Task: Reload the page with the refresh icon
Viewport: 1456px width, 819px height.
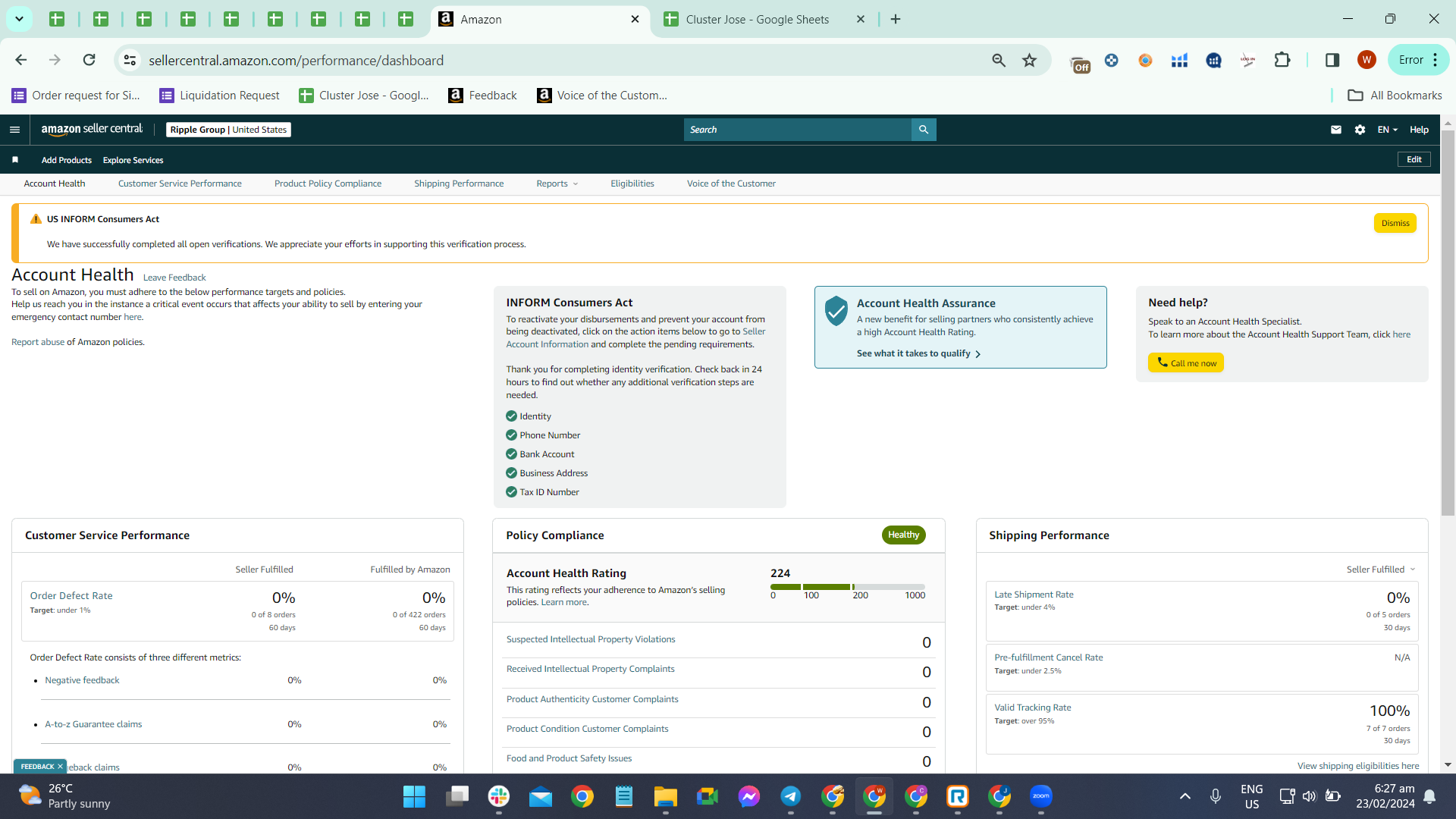Action: pyautogui.click(x=89, y=60)
